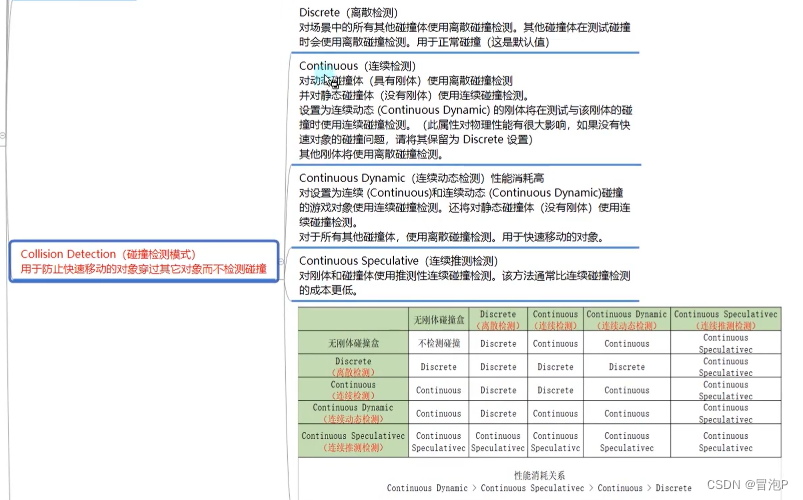This screenshot has height=500, width=803.
Task: Click the 'Discrete' cell in 无刚体碰撞盒 row, Discrete column
Action: 498,344
